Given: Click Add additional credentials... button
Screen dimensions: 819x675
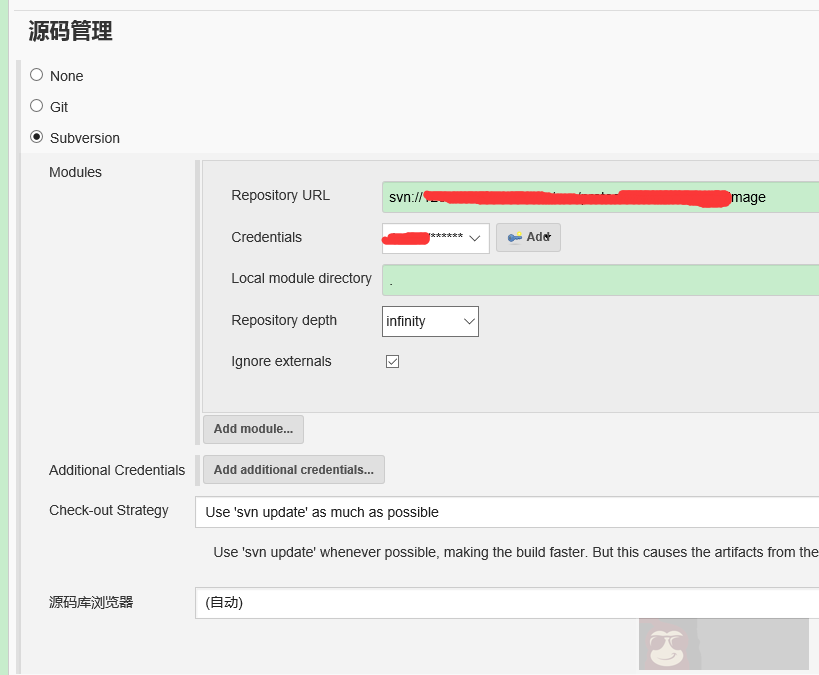Looking at the screenshot, I should (293, 469).
